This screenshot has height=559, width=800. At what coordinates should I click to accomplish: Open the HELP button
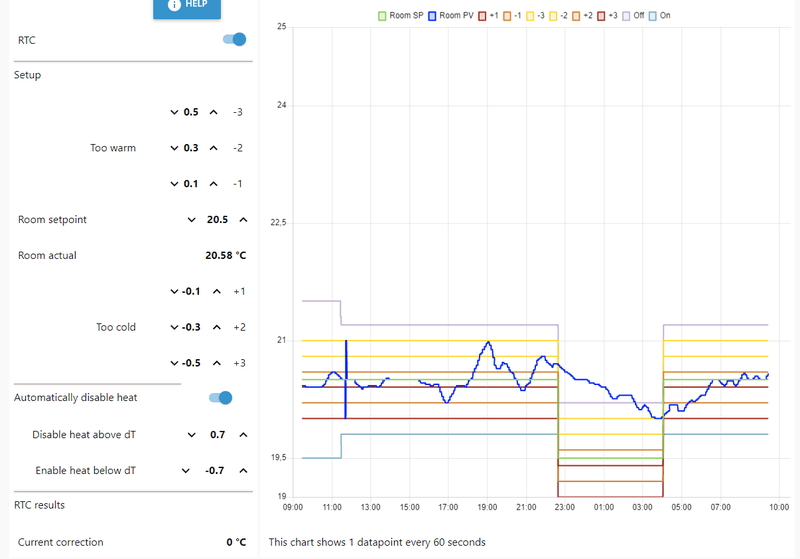(x=187, y=6)
